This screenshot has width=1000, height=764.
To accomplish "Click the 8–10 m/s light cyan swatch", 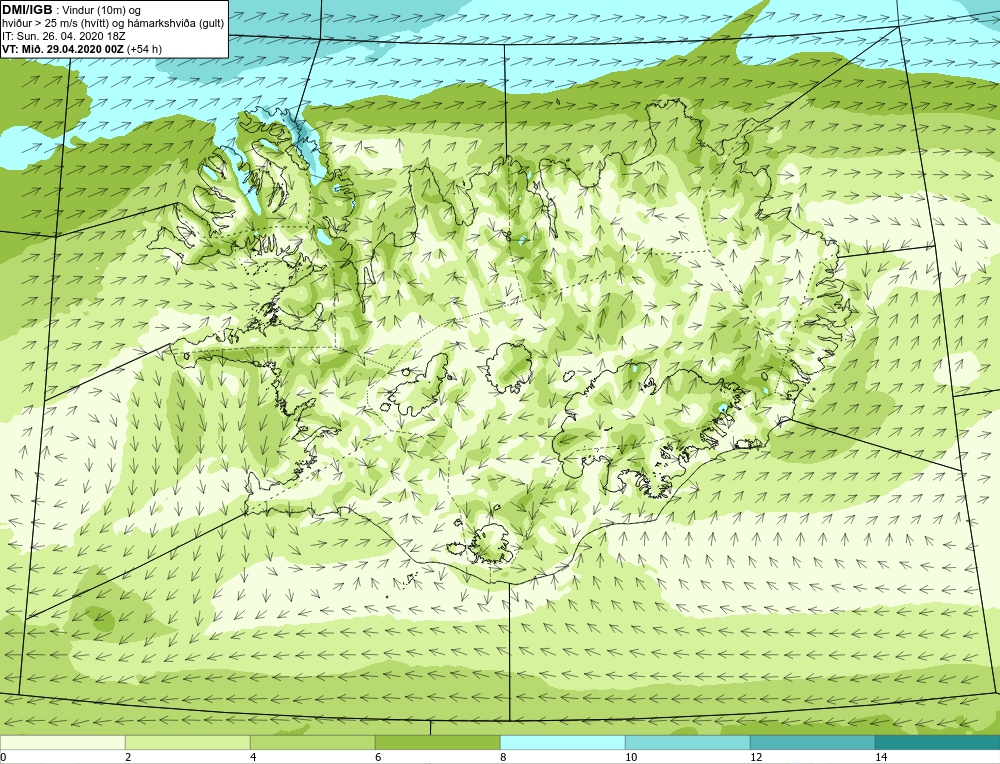I will click(x=562, y=742).
